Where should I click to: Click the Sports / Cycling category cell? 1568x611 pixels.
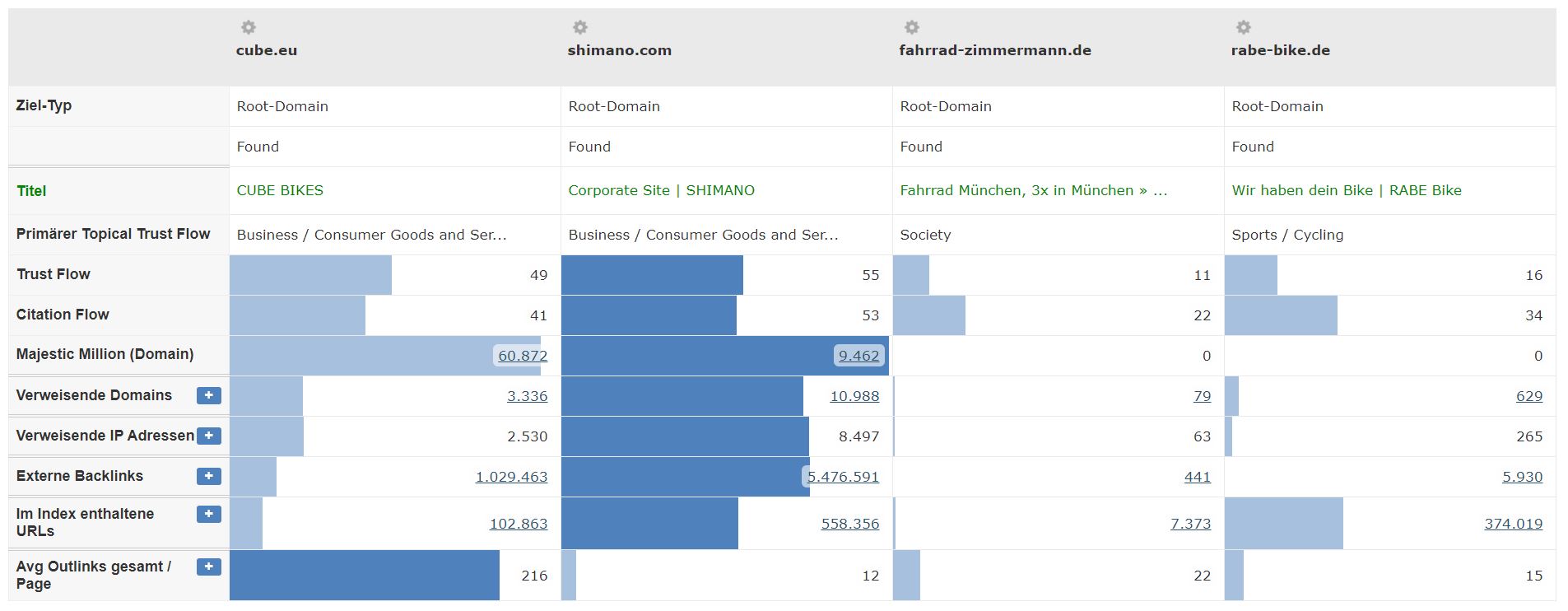1287,235
